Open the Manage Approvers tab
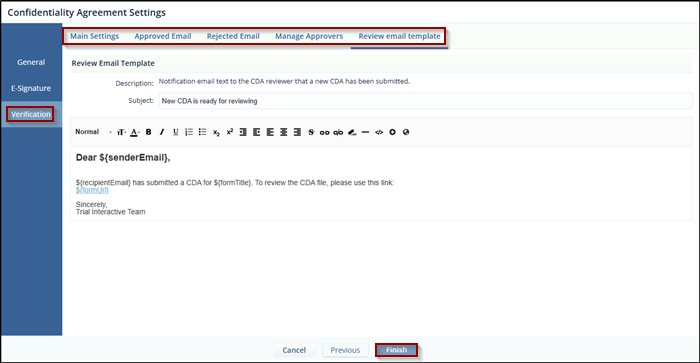Screen dimensions: 700x363 [x=309, y=36]
